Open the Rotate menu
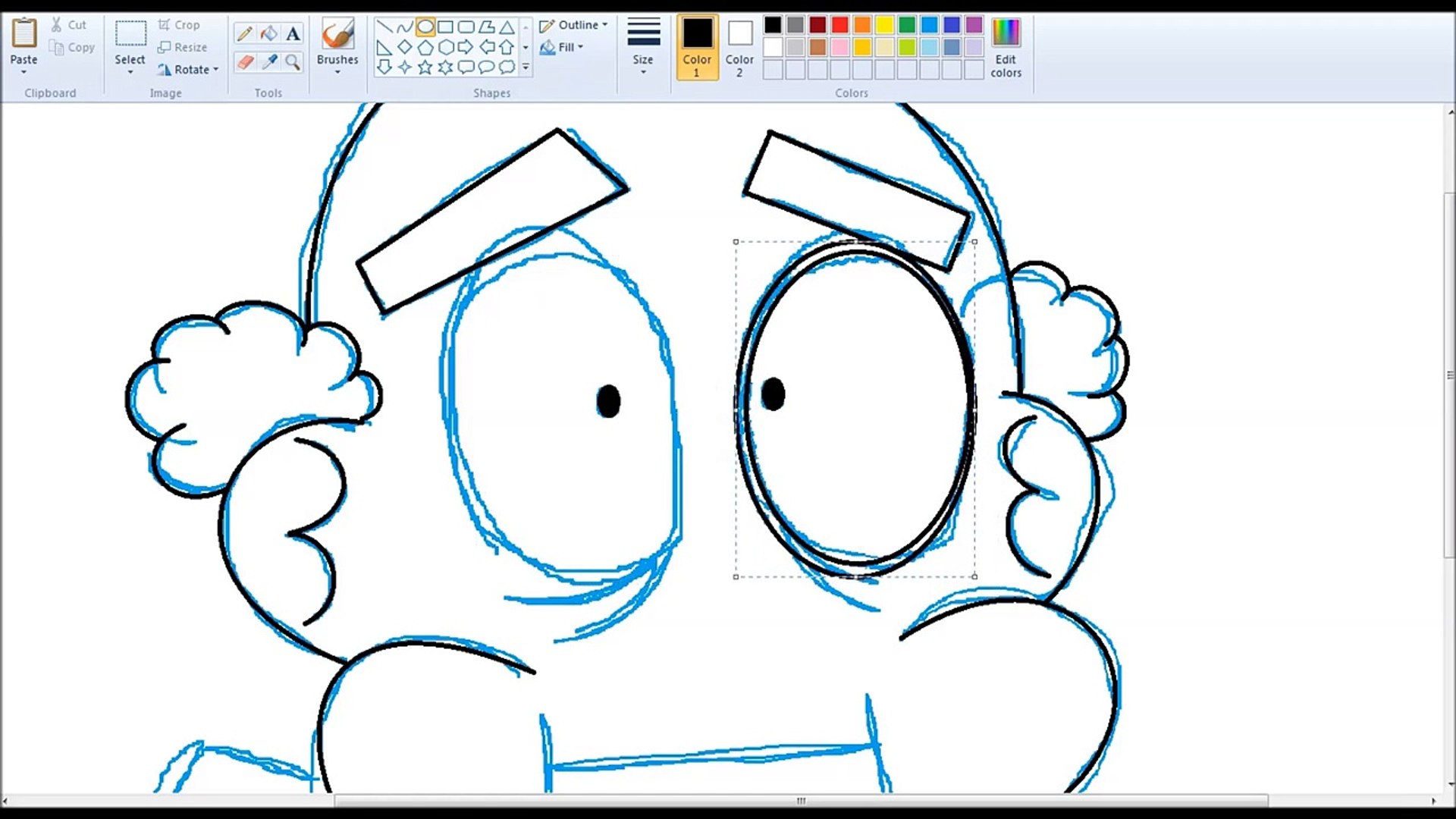1456x819 pixels. [x=190, y=70]
